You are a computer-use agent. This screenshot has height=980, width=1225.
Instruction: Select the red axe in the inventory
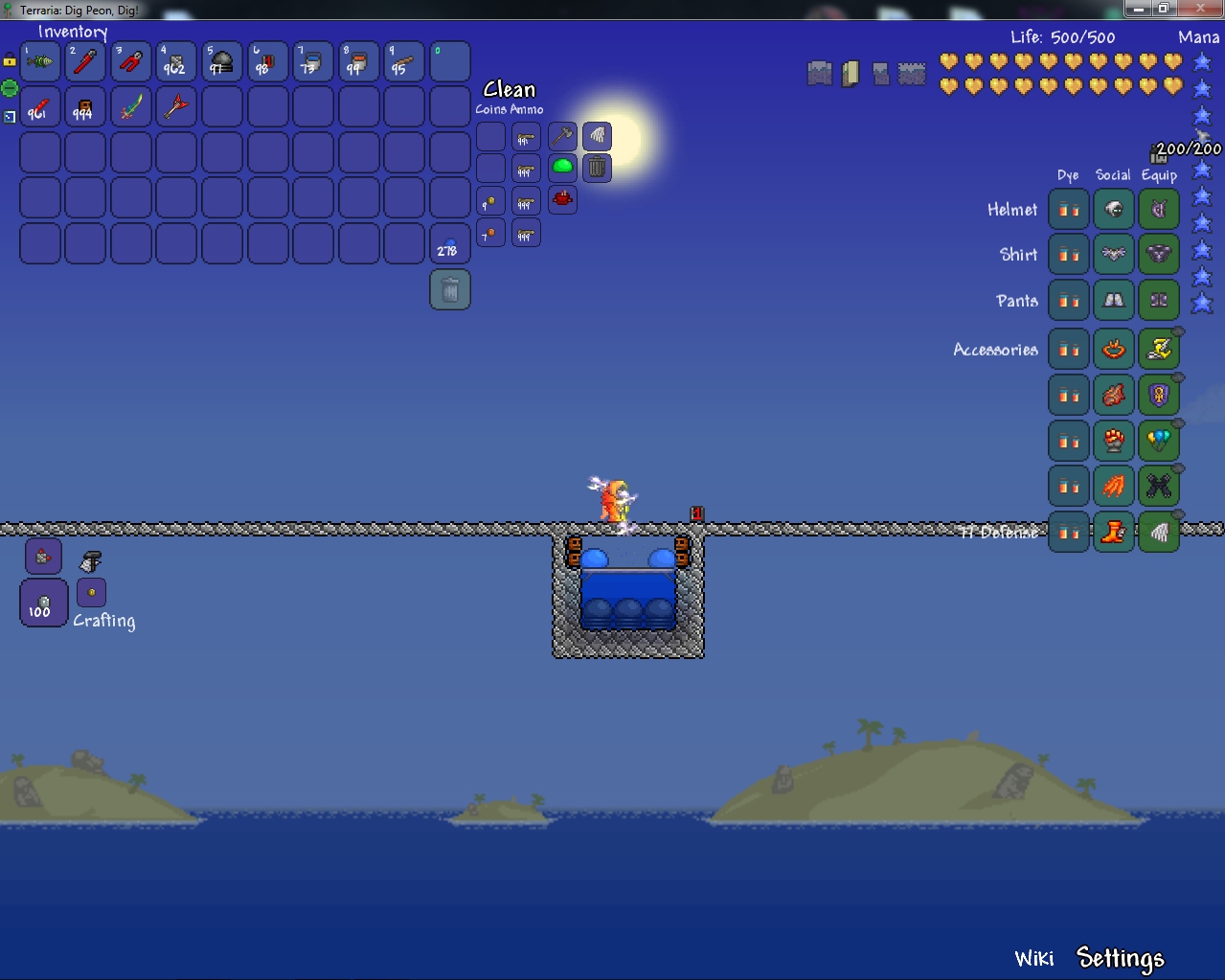tap(176, 106)
